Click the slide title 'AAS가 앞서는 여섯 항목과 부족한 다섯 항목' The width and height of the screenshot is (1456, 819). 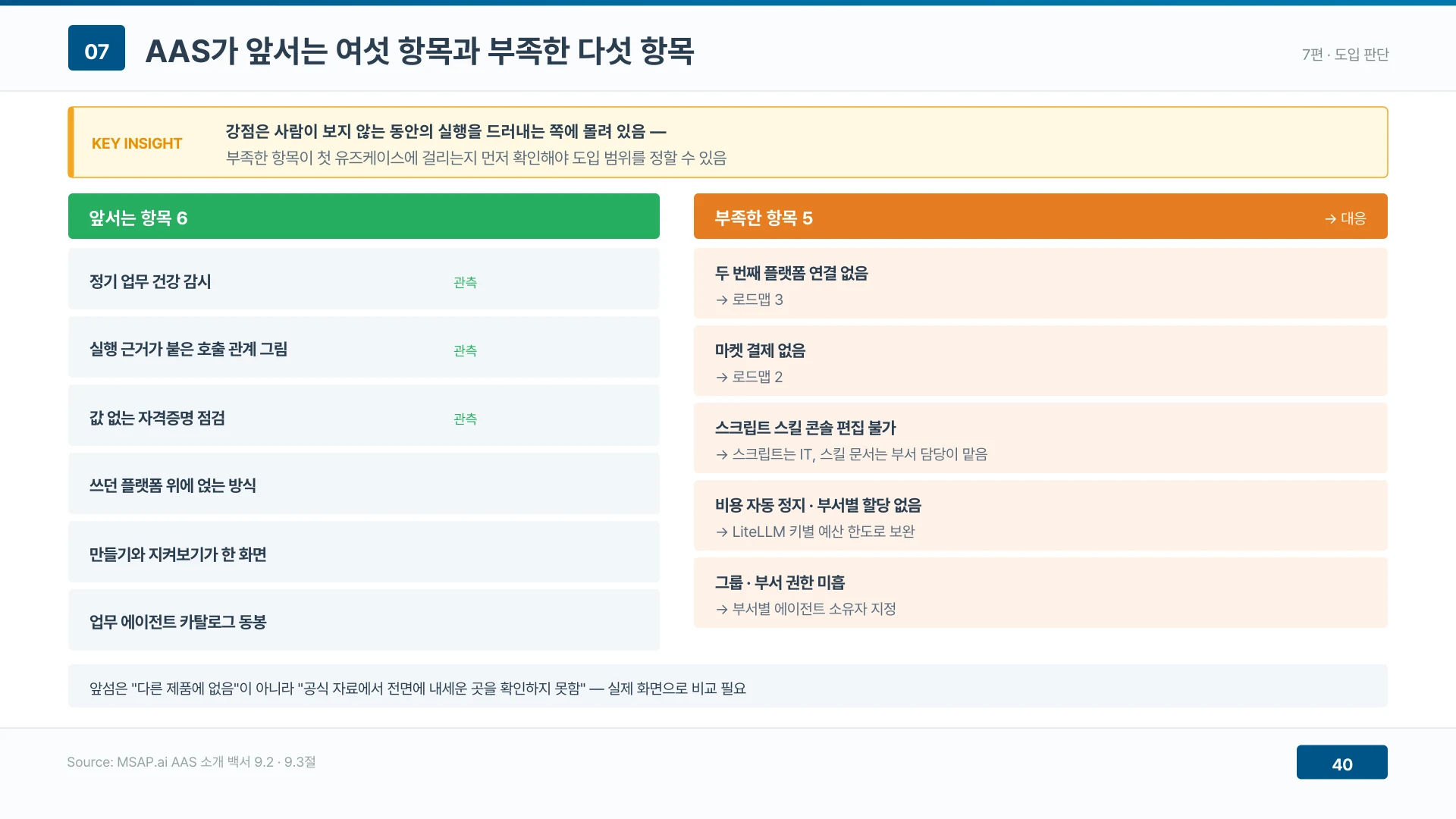click(419, 51)
